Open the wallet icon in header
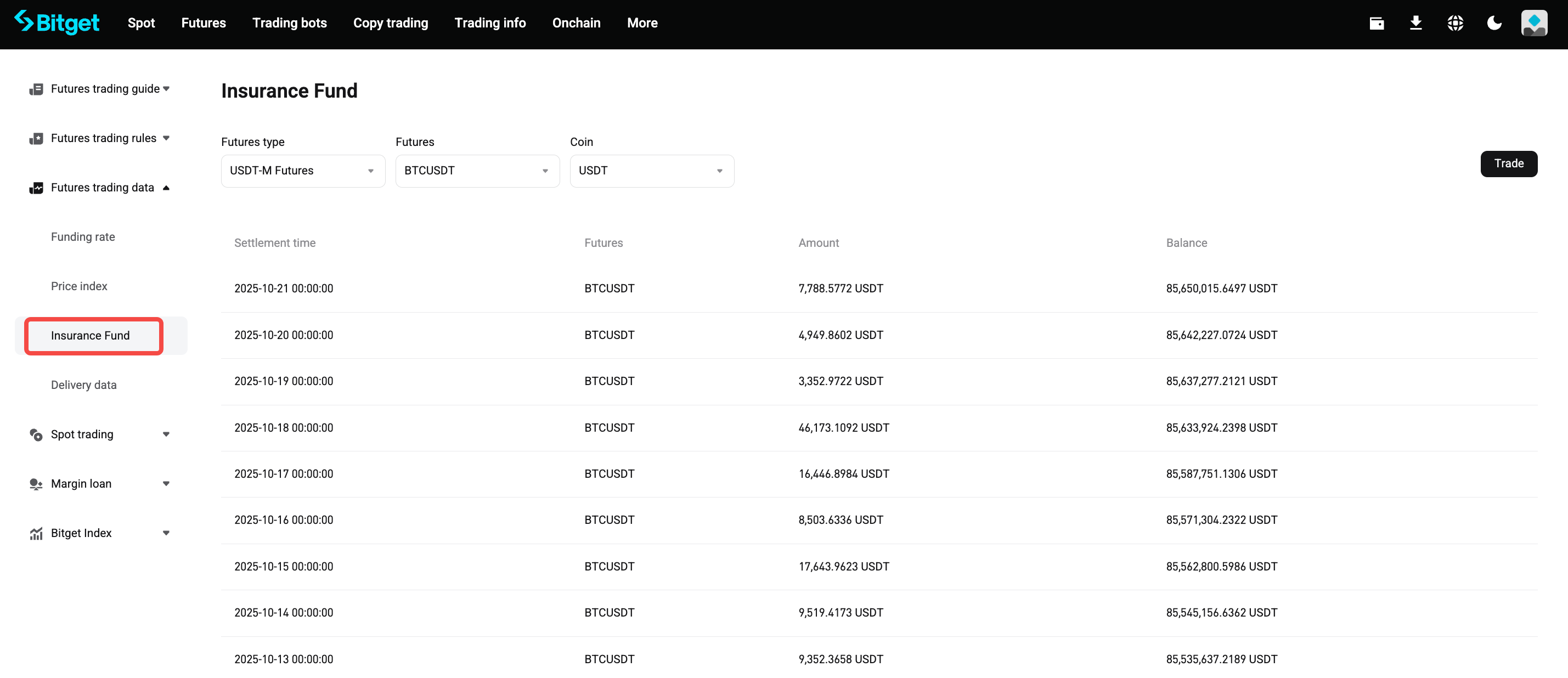The height and width of the screenshot is (678, 1568). pyautogui.click(x=1377, y=23)
